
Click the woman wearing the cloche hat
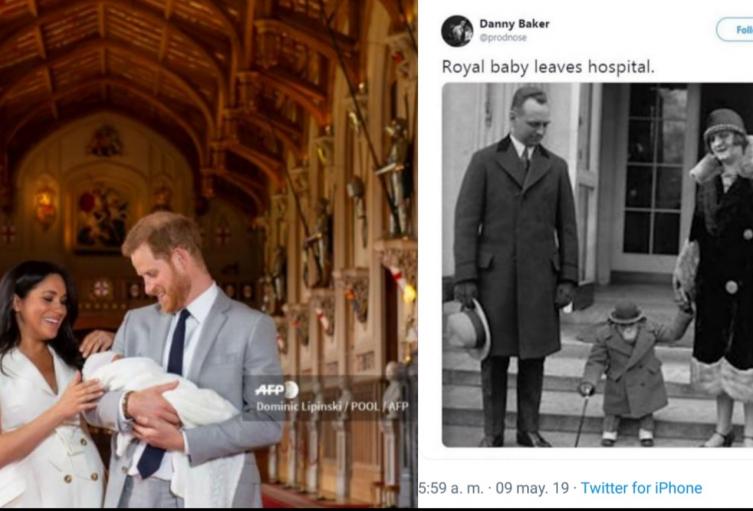(x=718, y=260)
